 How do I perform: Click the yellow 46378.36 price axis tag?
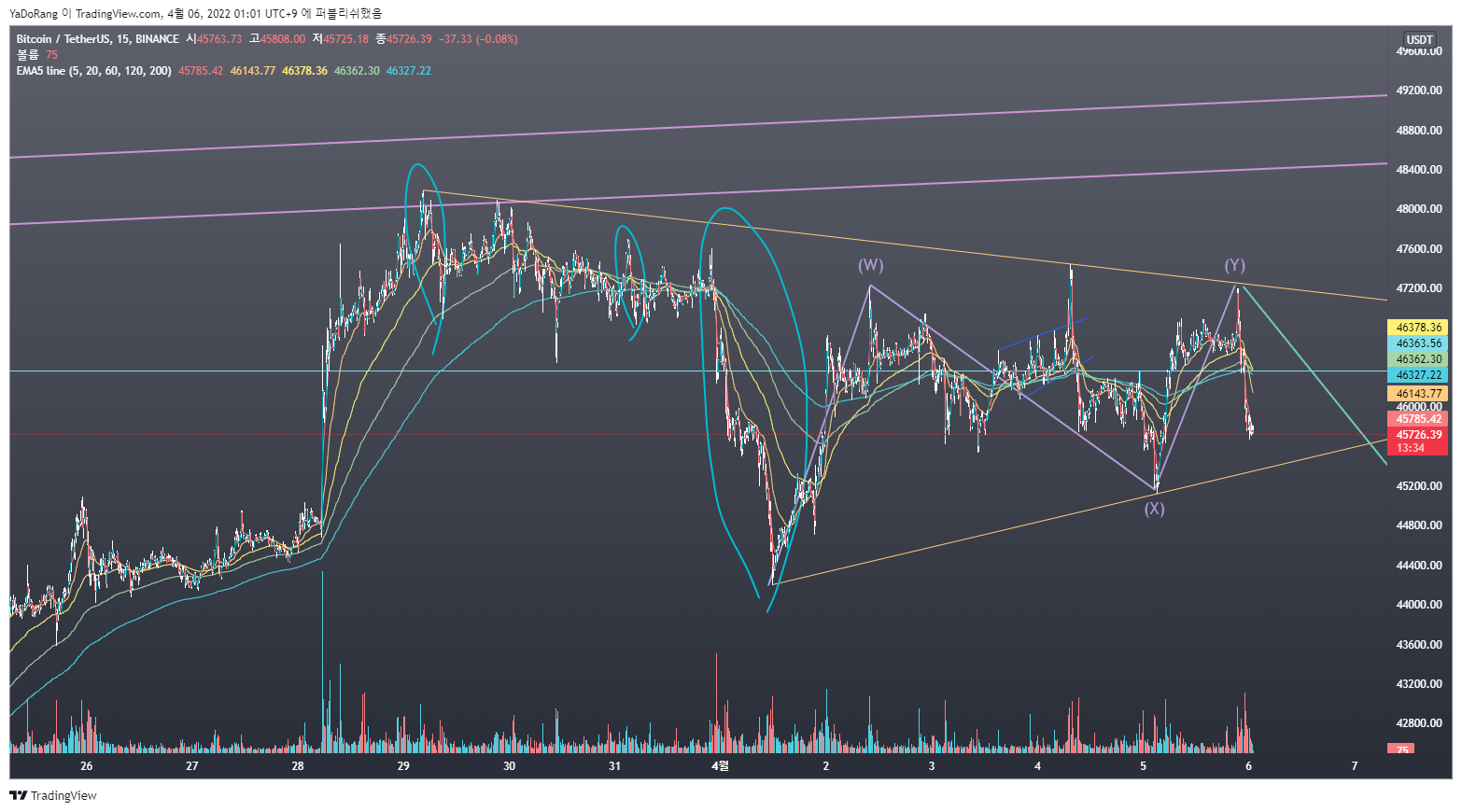[1418, 328]
